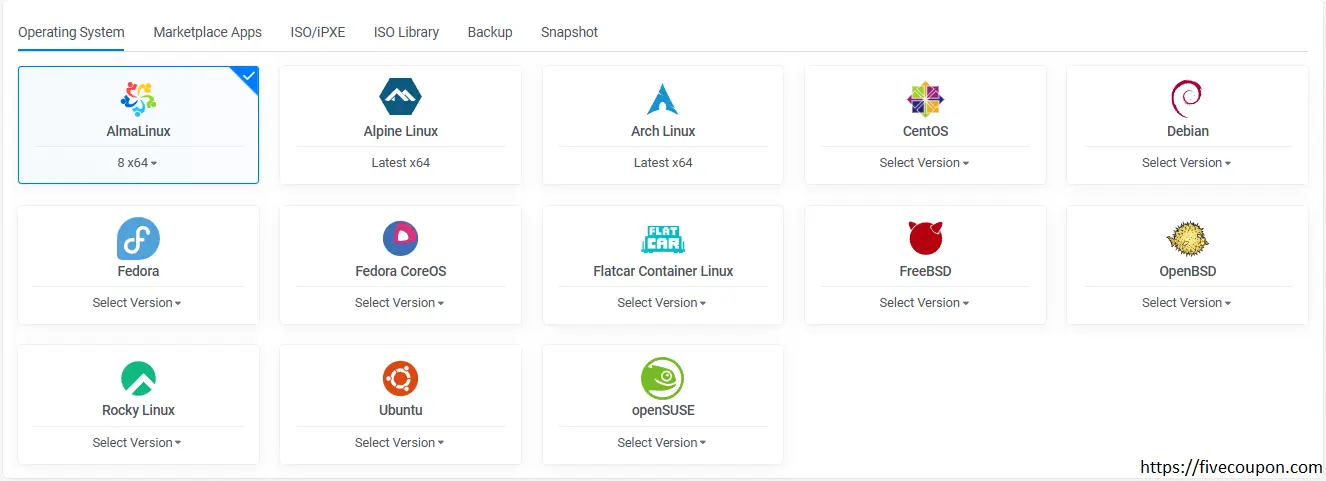
Task: Select the openSUSE chameleon logo
Action: click(663, 378)
